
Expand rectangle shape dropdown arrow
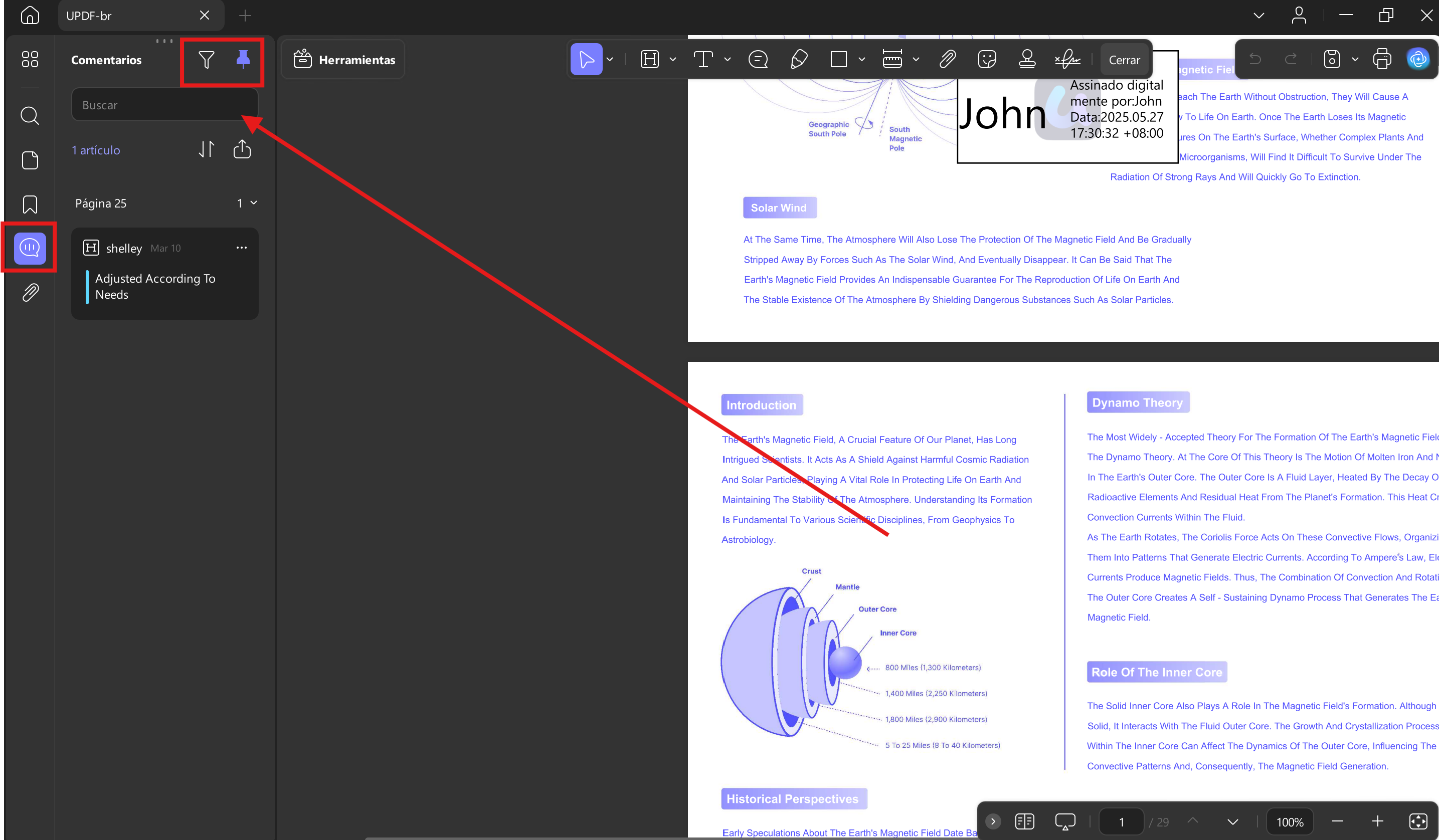[x=862, y=59]
